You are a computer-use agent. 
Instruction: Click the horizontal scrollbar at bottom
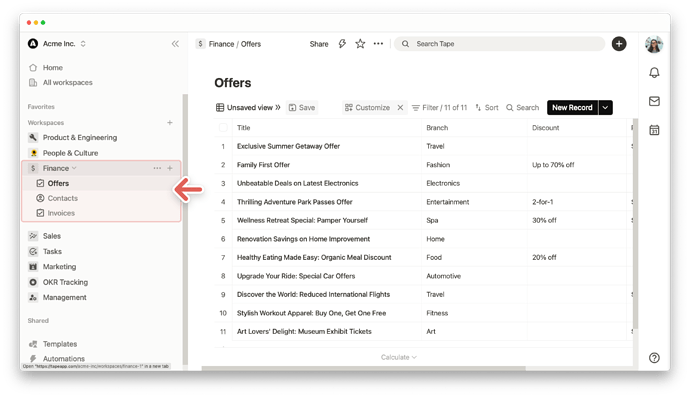(x=363, y=368)
